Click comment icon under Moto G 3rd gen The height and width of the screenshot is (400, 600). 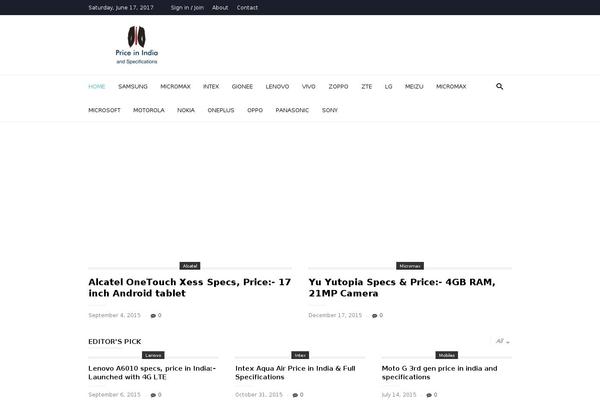tap(429, 395)
